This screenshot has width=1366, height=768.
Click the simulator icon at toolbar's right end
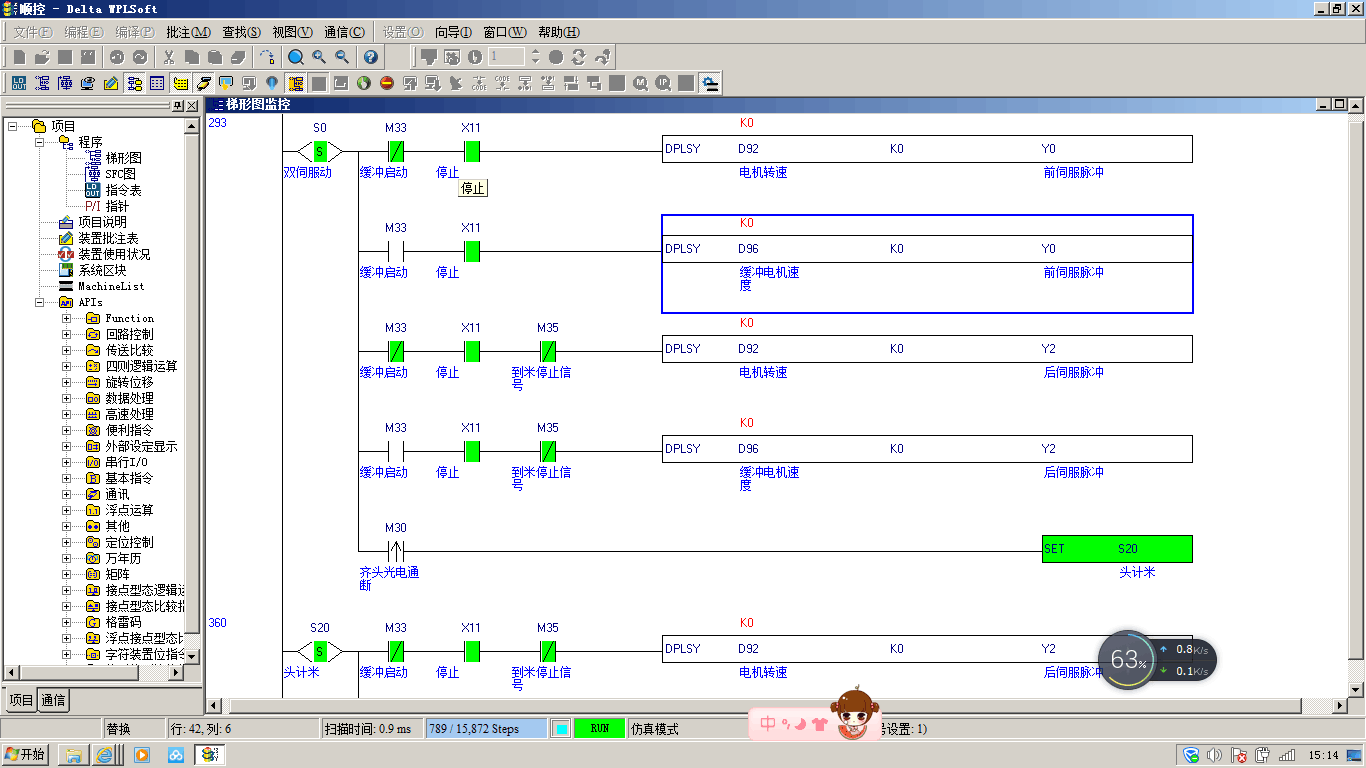coord(710,83)
